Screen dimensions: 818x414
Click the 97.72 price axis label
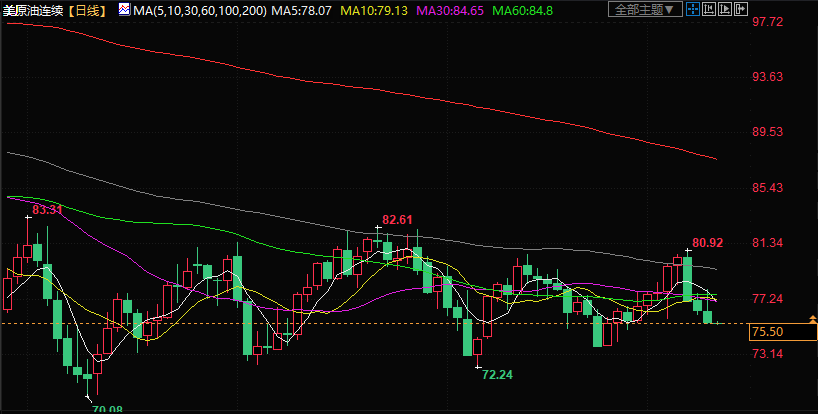coord(766,21)
